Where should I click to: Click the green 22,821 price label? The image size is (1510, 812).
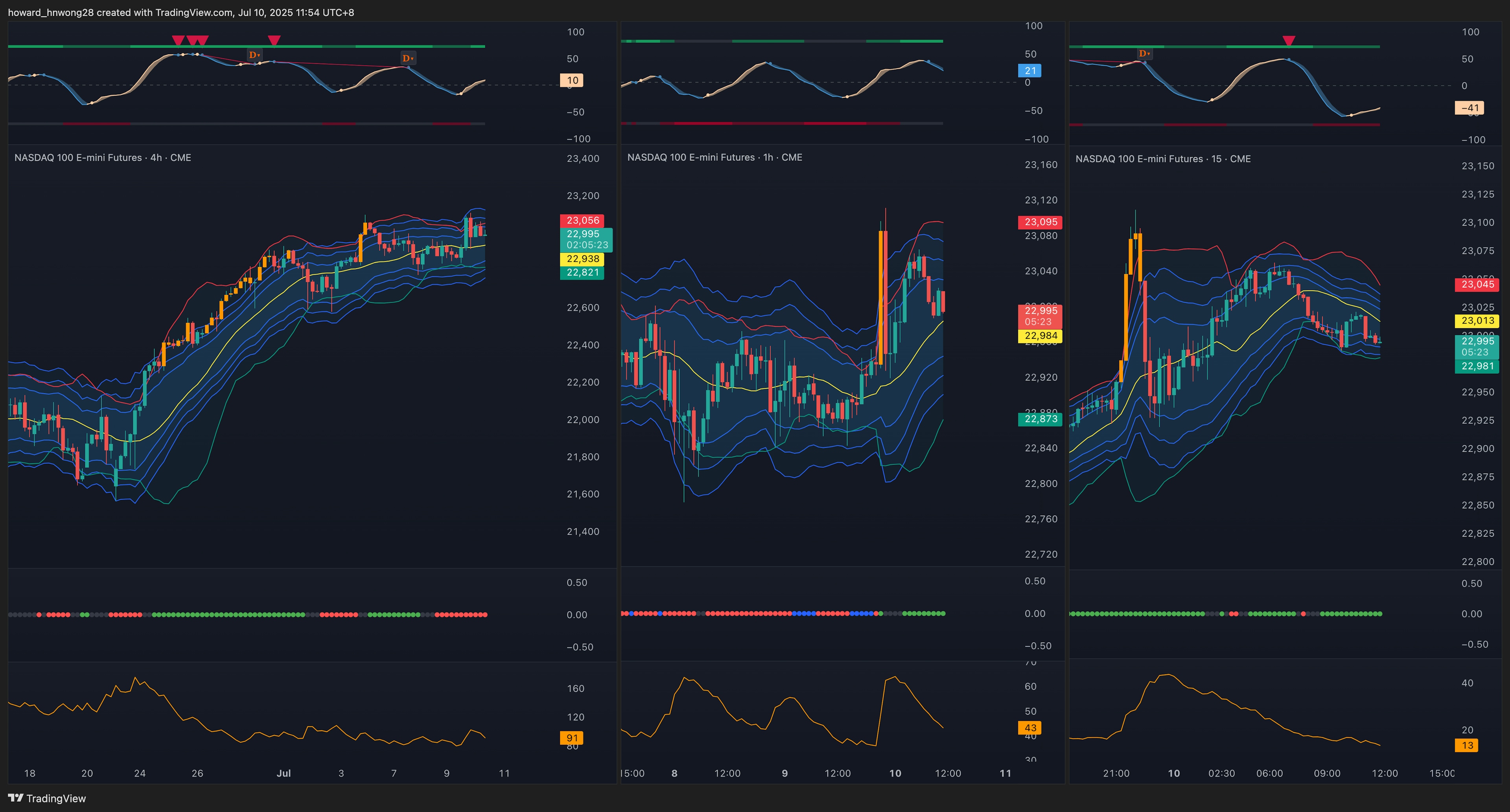(583, 272)
